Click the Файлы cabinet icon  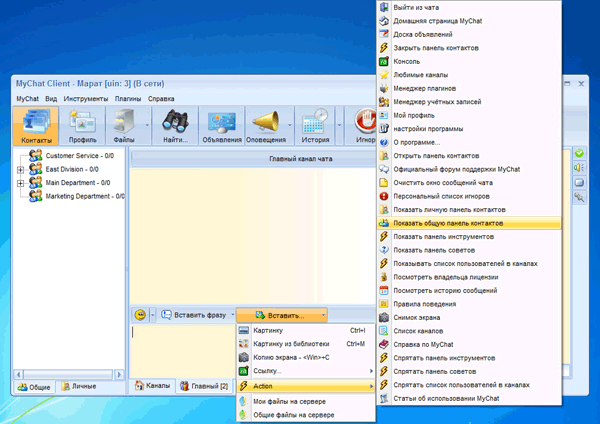pyautogui.click(x=124, y=121)
